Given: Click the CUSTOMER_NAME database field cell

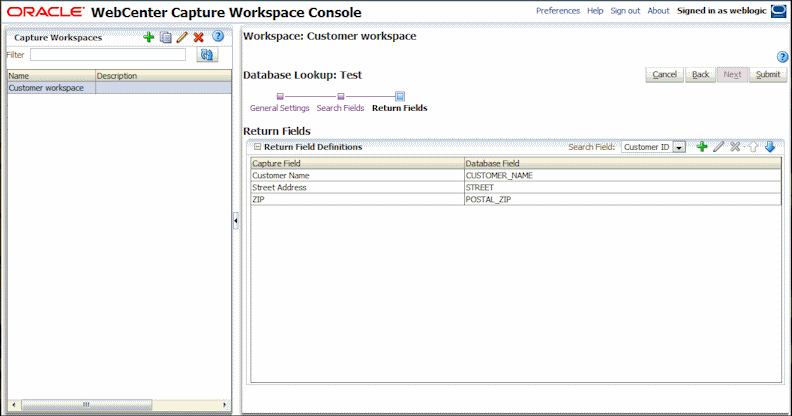Looking at the screenshot, I should [x=623, y=176].
